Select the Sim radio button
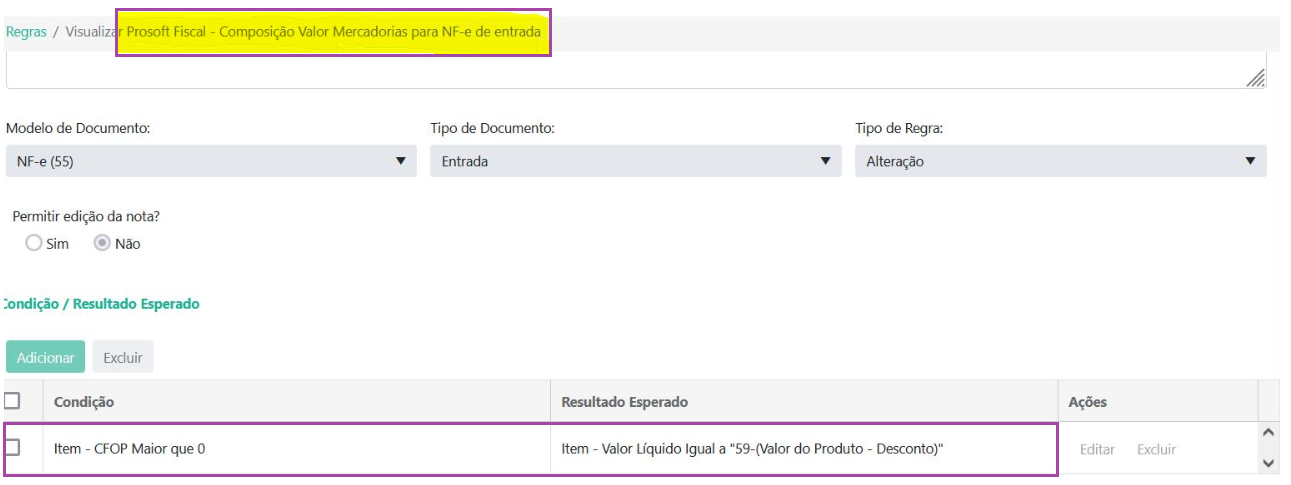 tap(34, 244)
